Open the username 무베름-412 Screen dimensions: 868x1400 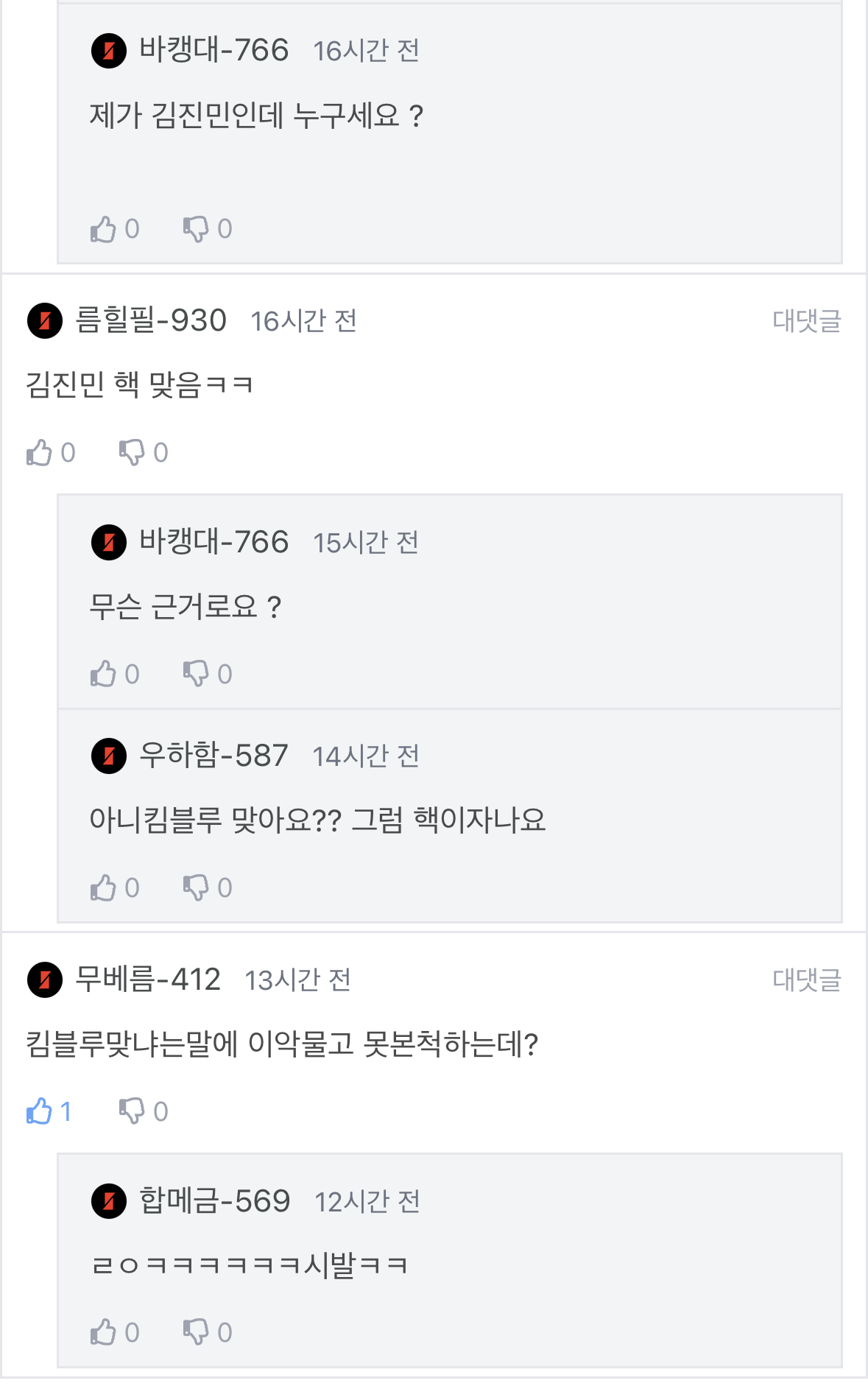(x=148, y=979)
